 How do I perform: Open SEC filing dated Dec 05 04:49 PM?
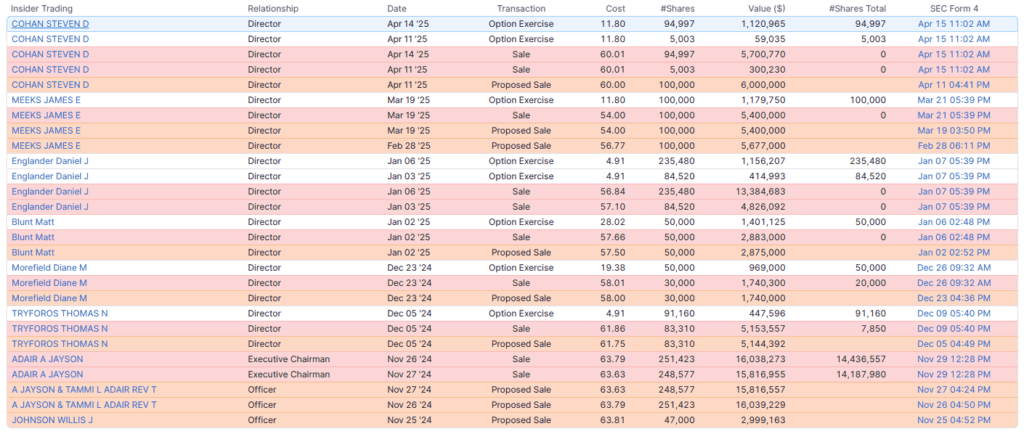[x=953, y=344]
